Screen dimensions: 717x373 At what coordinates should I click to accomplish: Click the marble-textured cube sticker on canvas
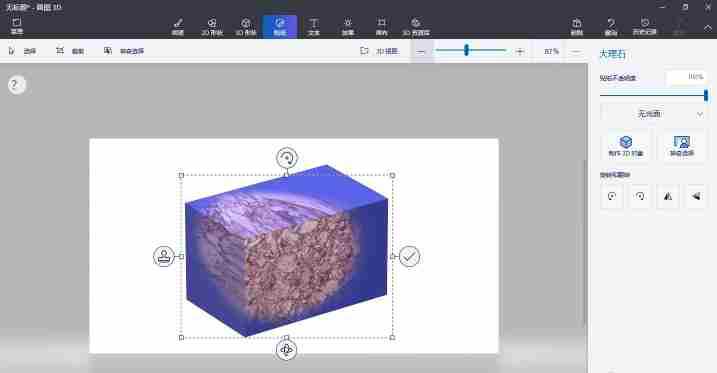(286, 251)
